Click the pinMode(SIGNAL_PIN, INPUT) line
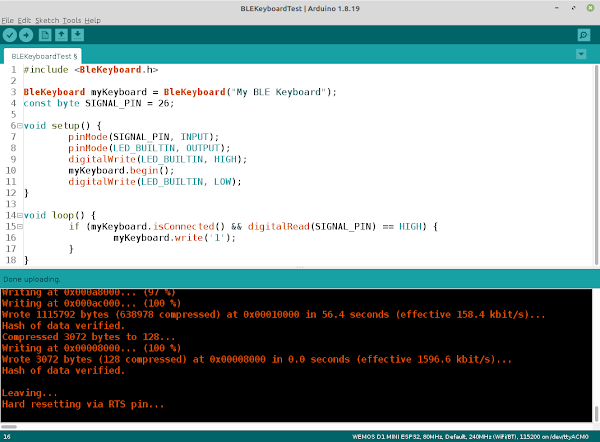Image resolution: width=600 pixels, height=442 pixels. (143, 137)
